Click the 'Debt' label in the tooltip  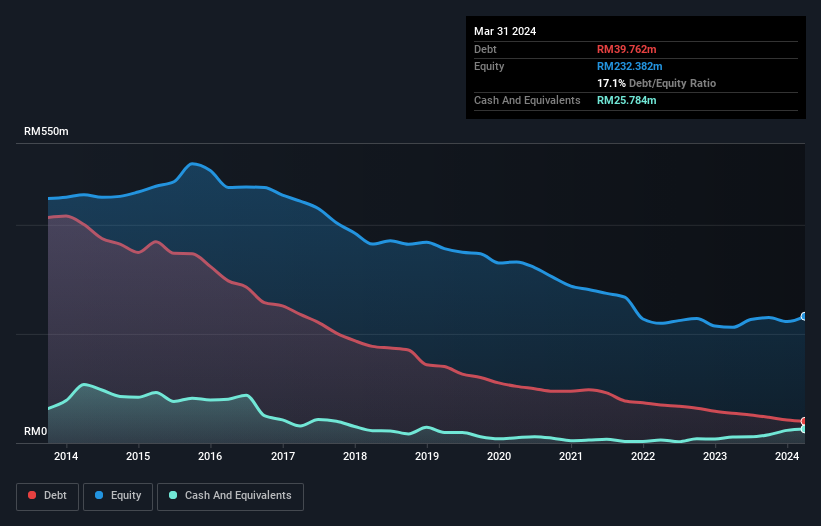click(485, 49)
